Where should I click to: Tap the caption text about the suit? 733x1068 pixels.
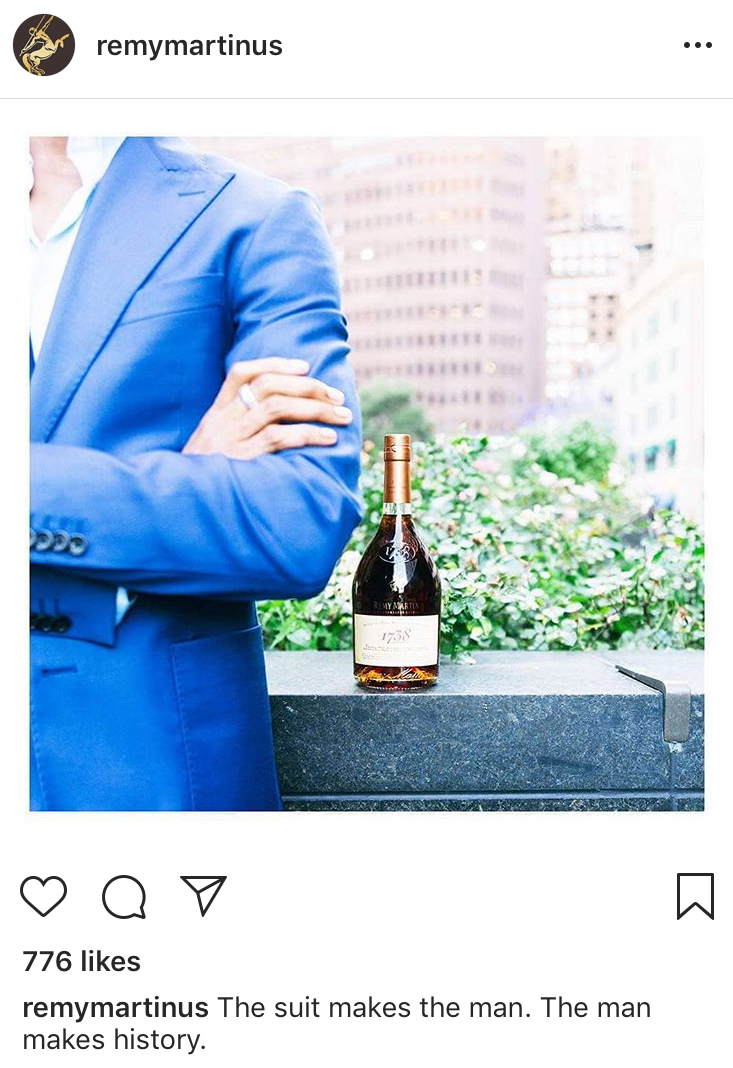337,1023
